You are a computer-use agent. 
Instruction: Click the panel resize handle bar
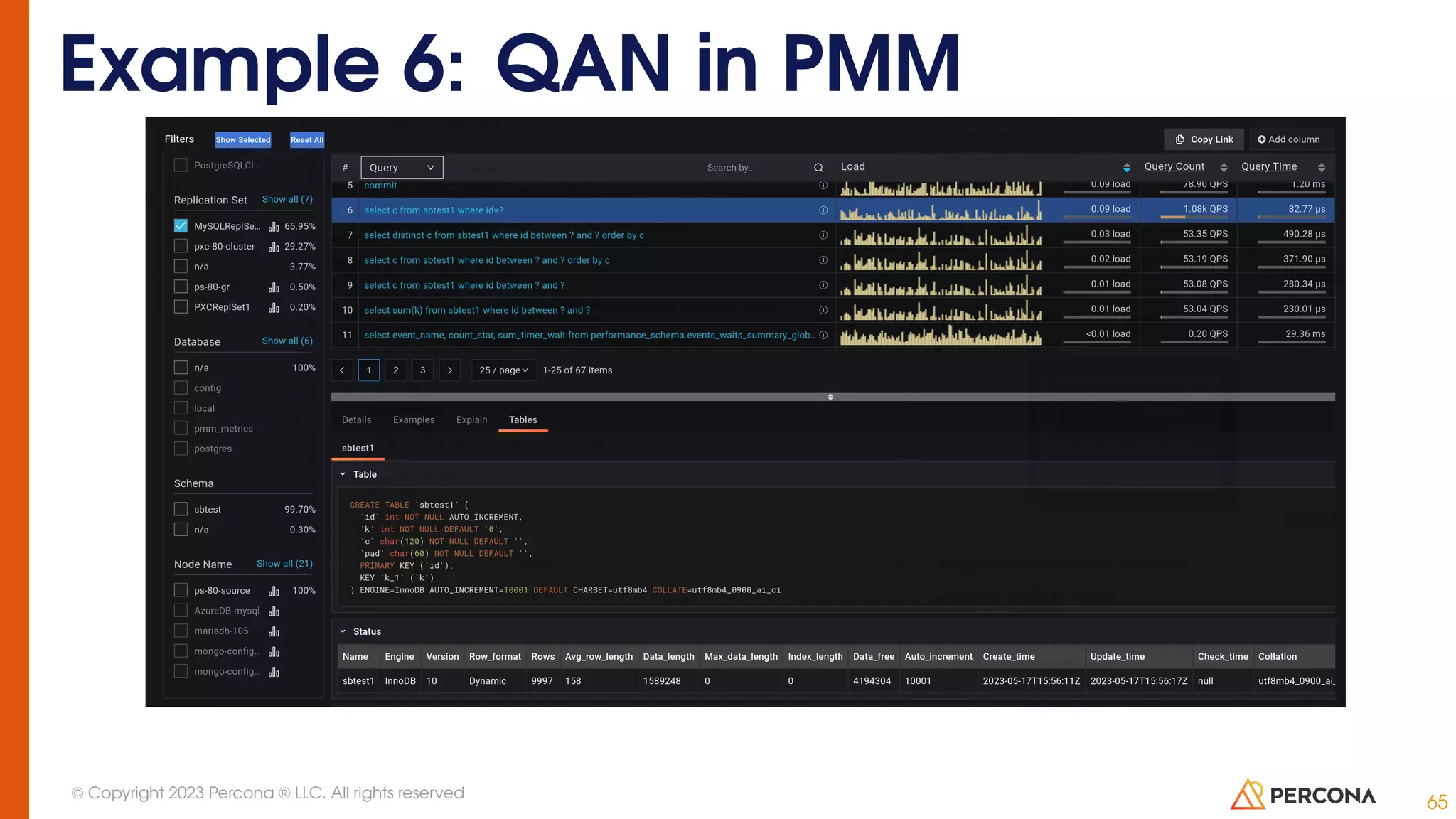833,397
